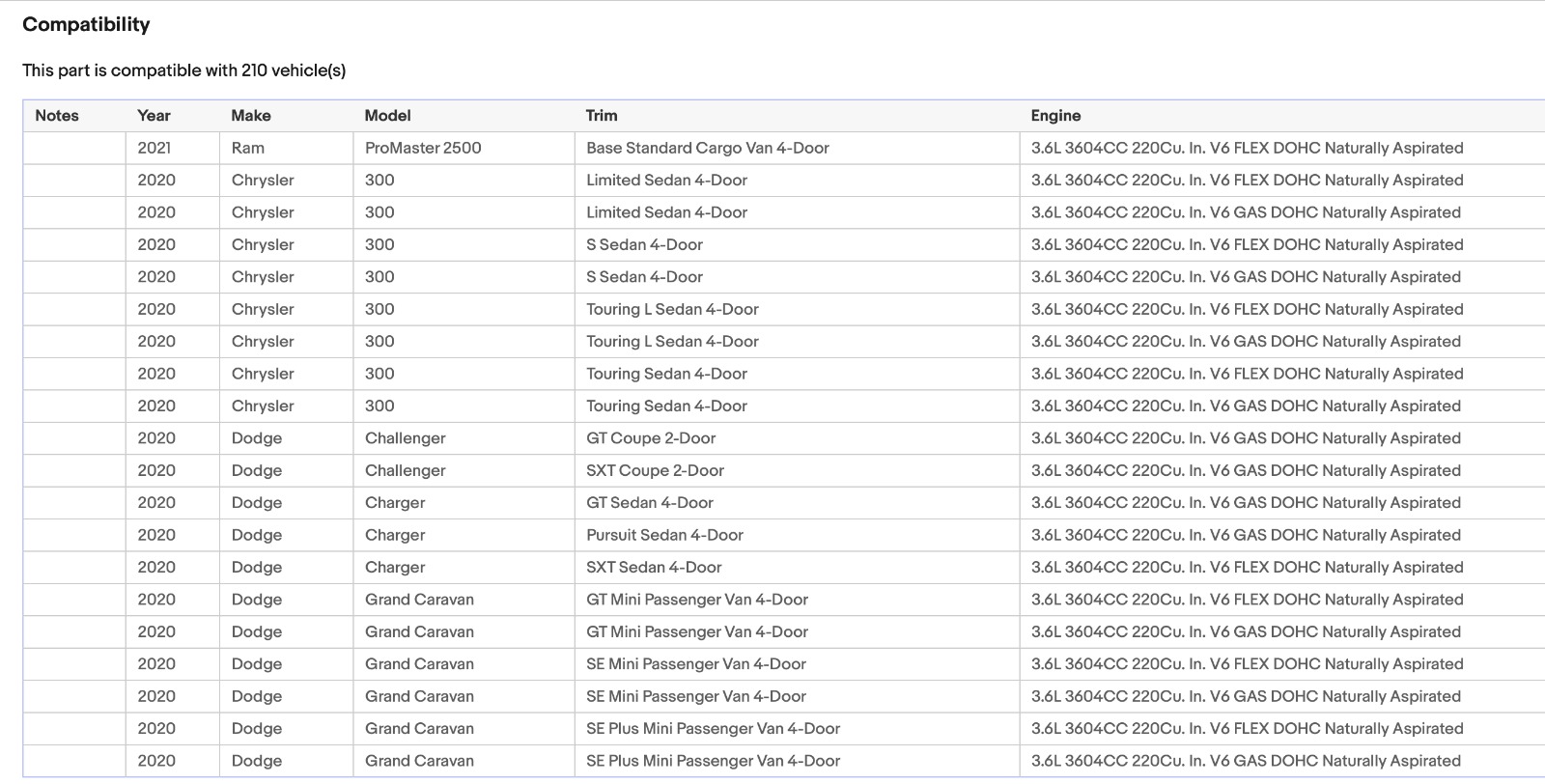This screenshot has width=1545, height=784.
Task: Click Charger model in SXT Sedan row
Action: pos(395,568)
